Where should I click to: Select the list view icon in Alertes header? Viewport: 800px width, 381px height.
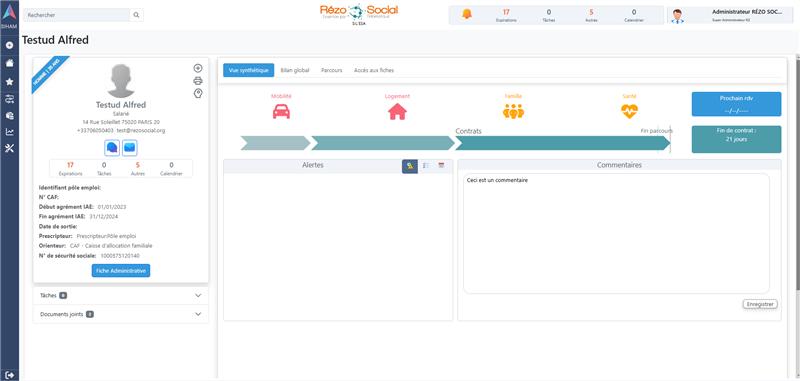pos(426,165)
